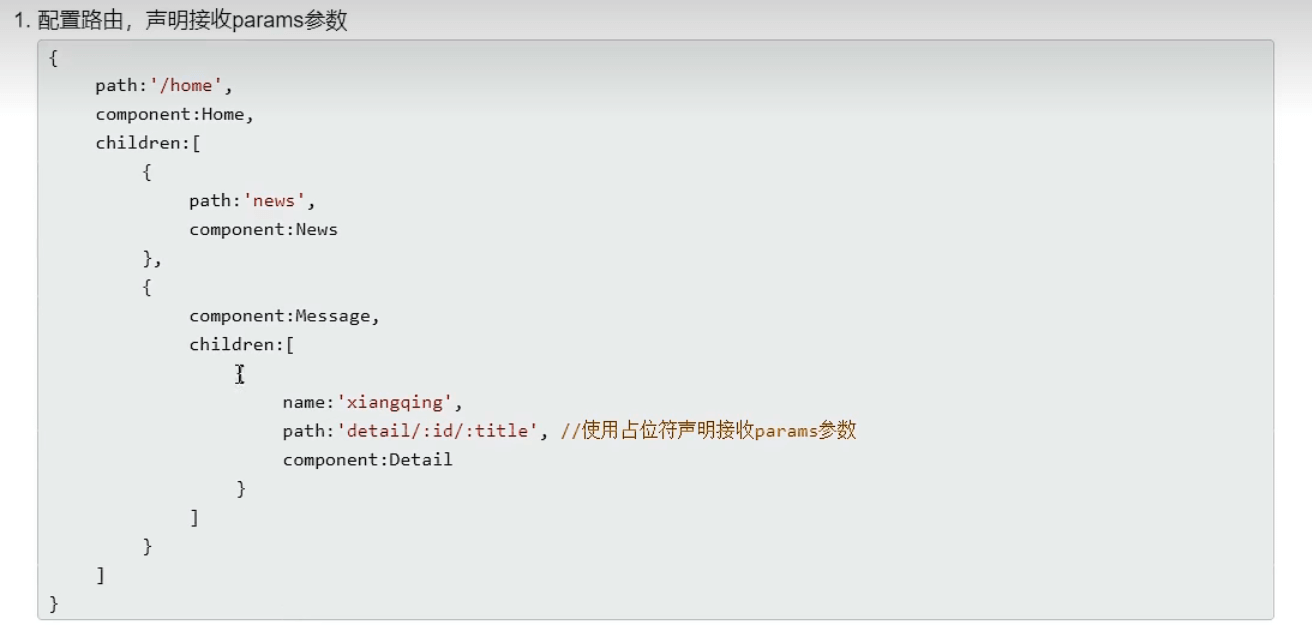Click the comment 使用占位符声明接收params参数
This screenshot has width=1312, height=636.
[708, 431]
